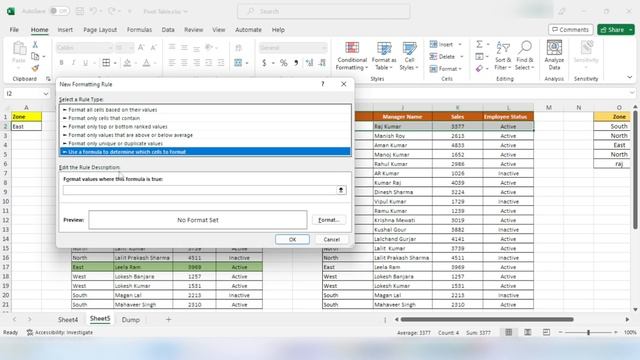Viewport: 640px width, 360px height.
Task: Open Share button dropdown arrow
Action: (630, 29)
